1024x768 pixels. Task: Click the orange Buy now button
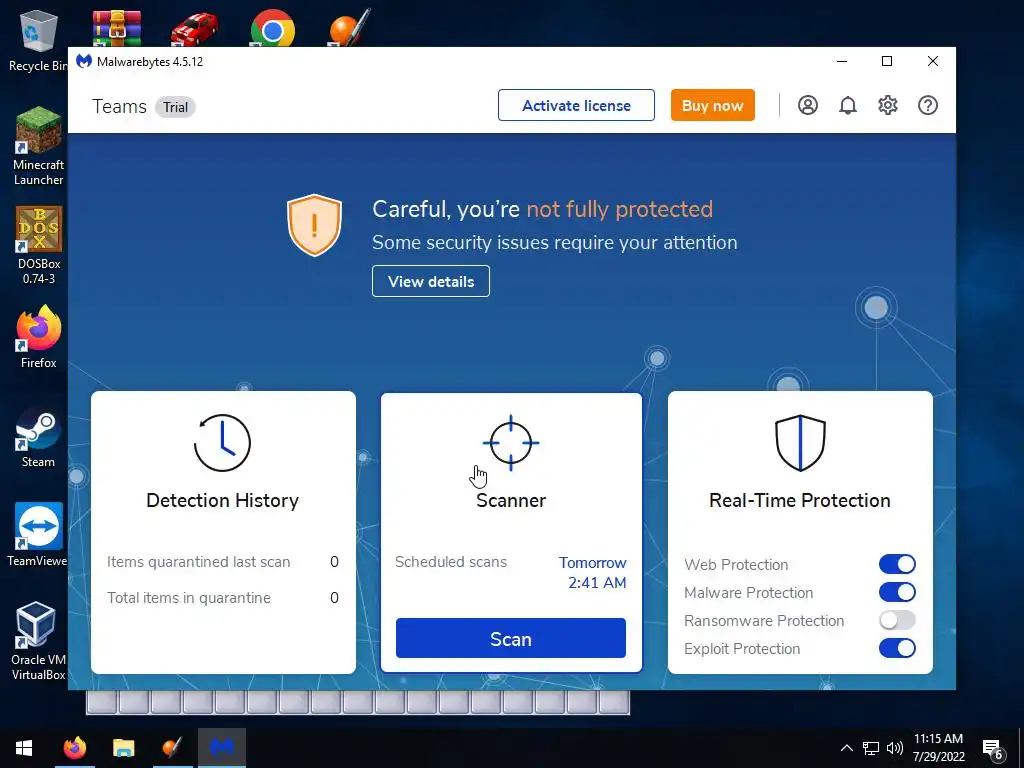712,105
